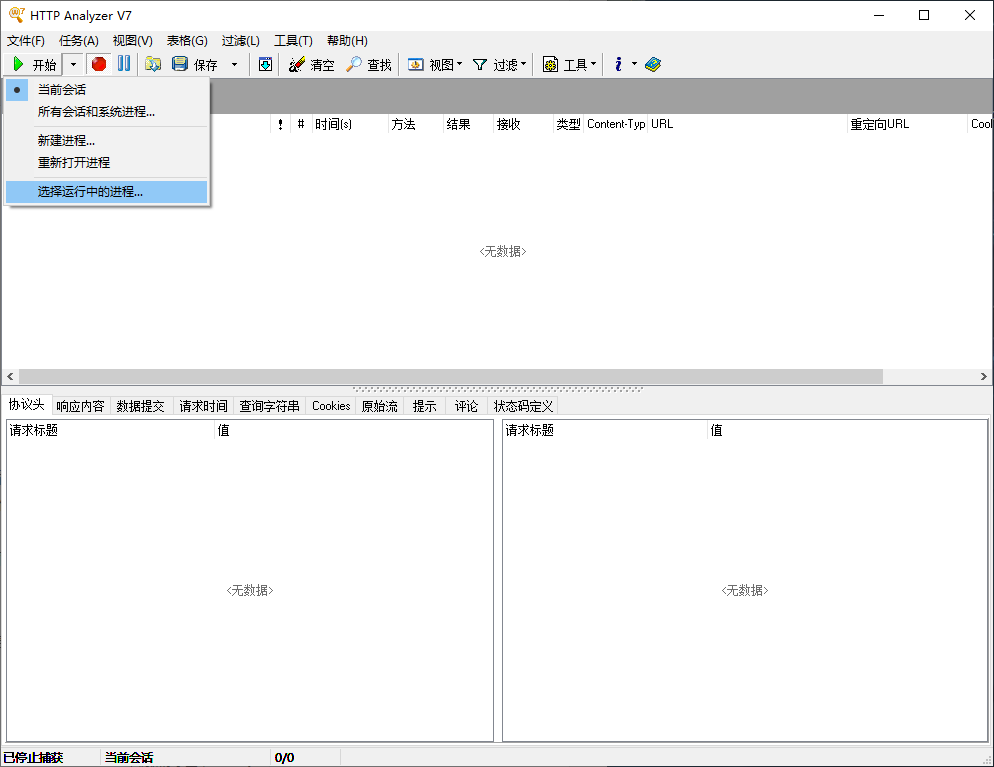Open search with the 查找 magnifier button
The width and height of the screenshot is (994, 767).
tap(368, 64)
